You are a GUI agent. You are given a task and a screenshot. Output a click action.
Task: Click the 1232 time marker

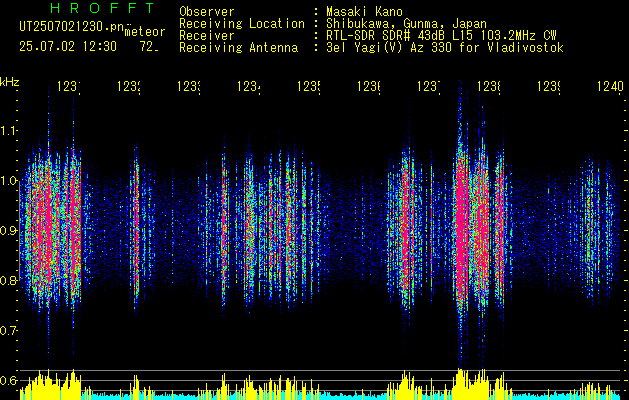pos(128,87)
